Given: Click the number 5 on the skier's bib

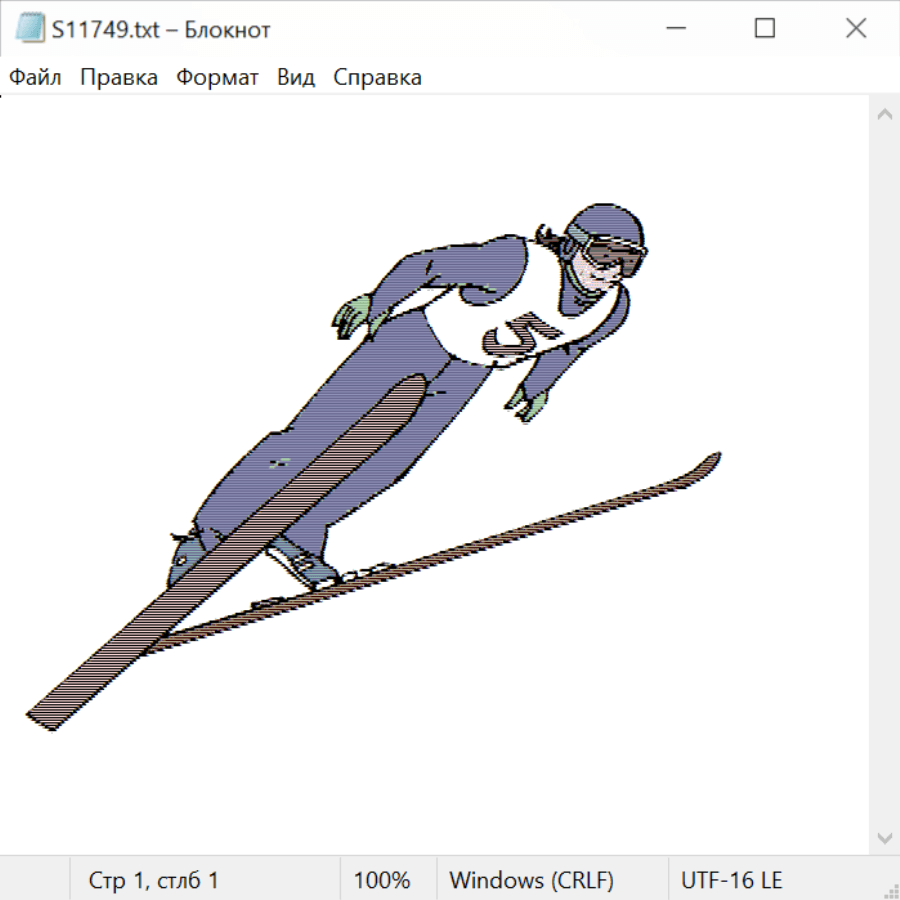Looking at the screenshot, I should 519,335.
